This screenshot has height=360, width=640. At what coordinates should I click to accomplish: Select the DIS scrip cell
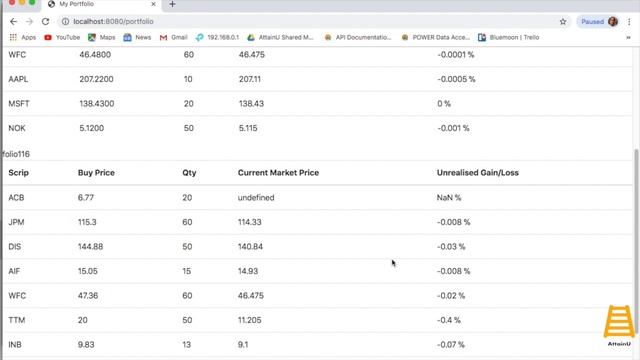pyautogui.click(x=15, y=247)
